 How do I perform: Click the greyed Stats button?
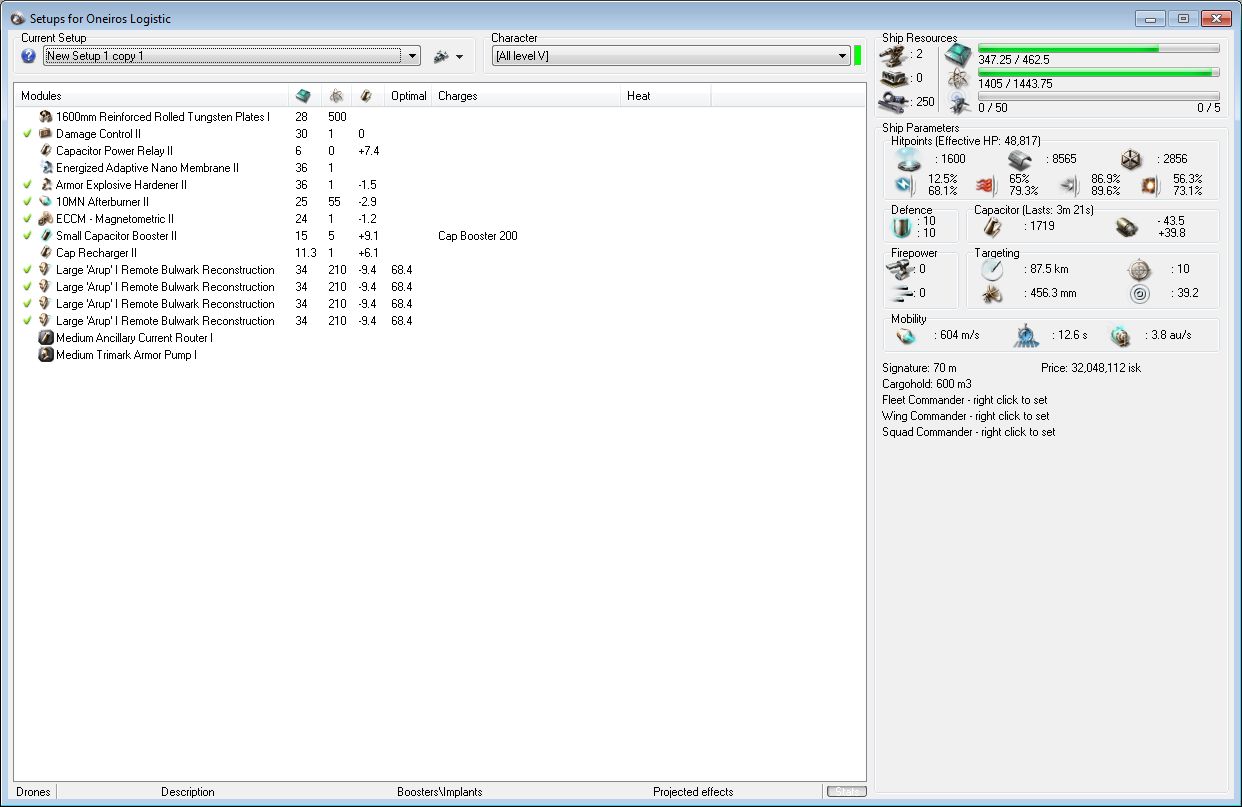click(x=846, y=792)
